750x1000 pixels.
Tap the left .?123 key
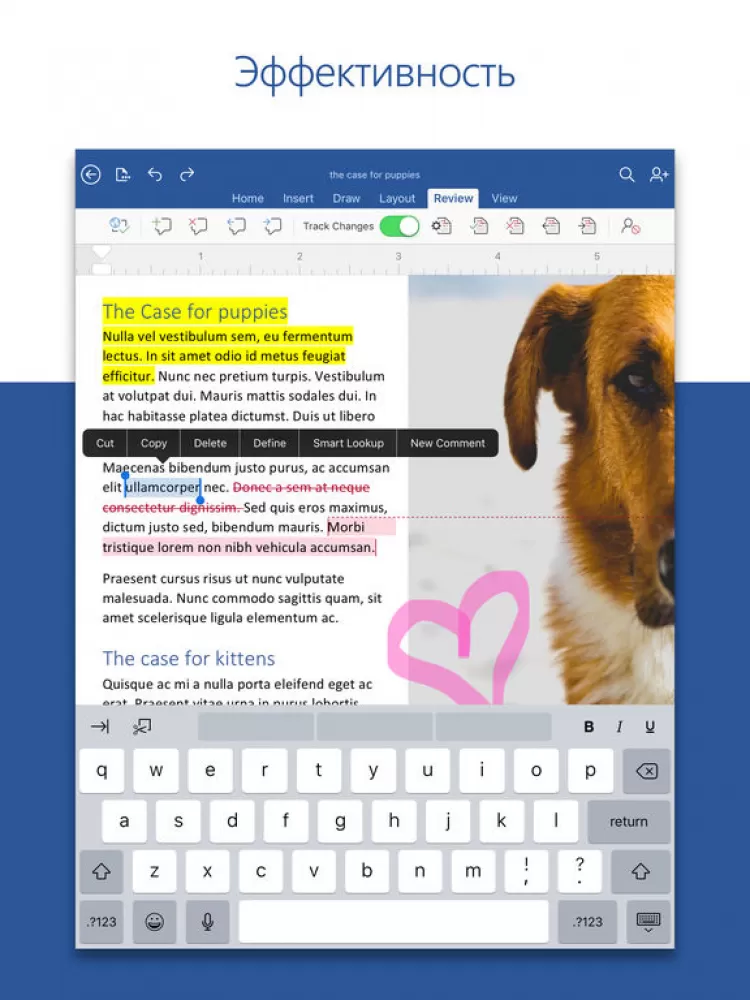click(101, 922)
